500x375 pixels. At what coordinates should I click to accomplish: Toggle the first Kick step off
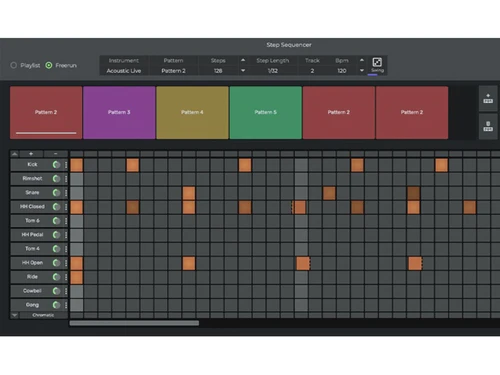76,165
